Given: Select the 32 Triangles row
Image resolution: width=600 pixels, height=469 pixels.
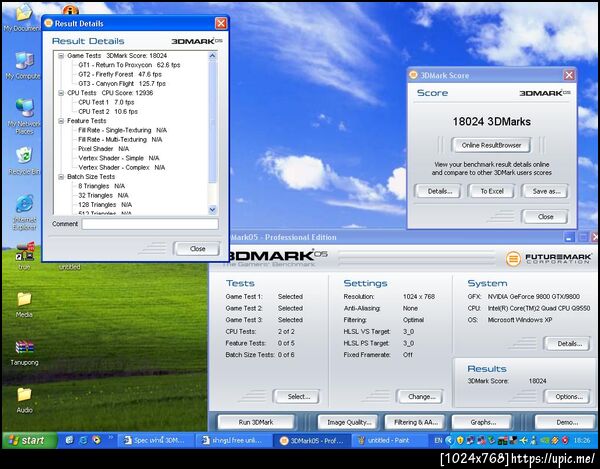Looking at the screenshot, I should pyautogui.click(x=103, y=195).
